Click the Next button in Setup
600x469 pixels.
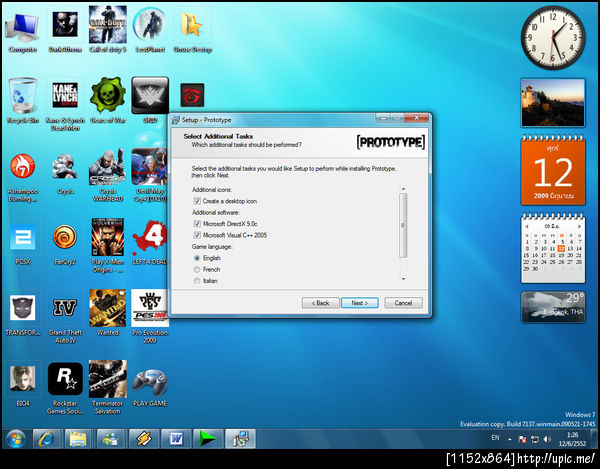point(359,303)
